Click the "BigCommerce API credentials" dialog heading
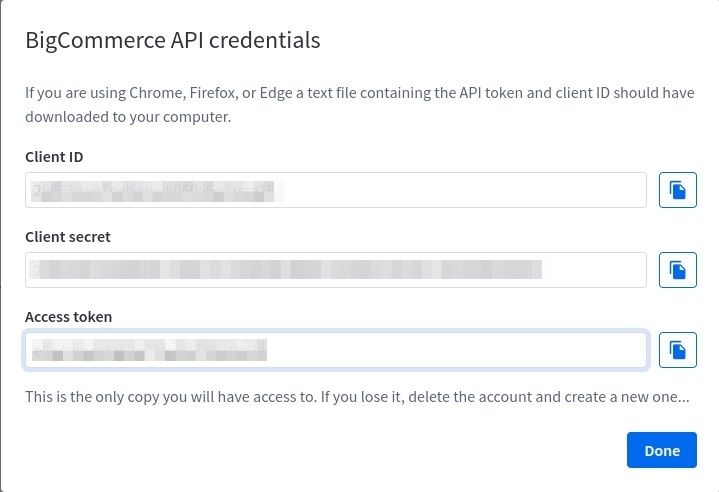 (x=172, y=41)
